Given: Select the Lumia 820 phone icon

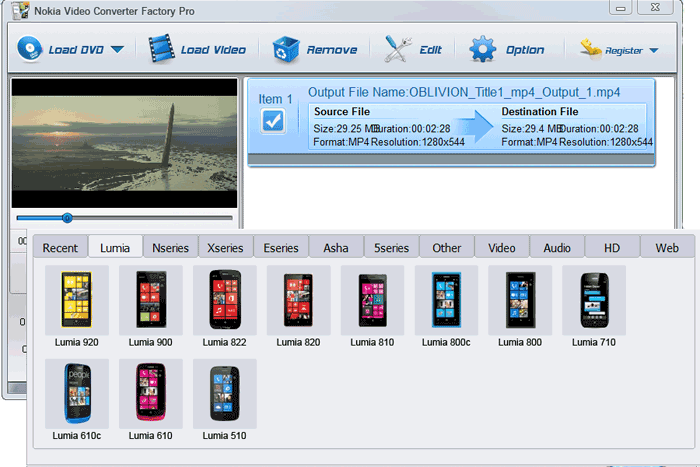Looking at the screenshot, I should (298, 300).
